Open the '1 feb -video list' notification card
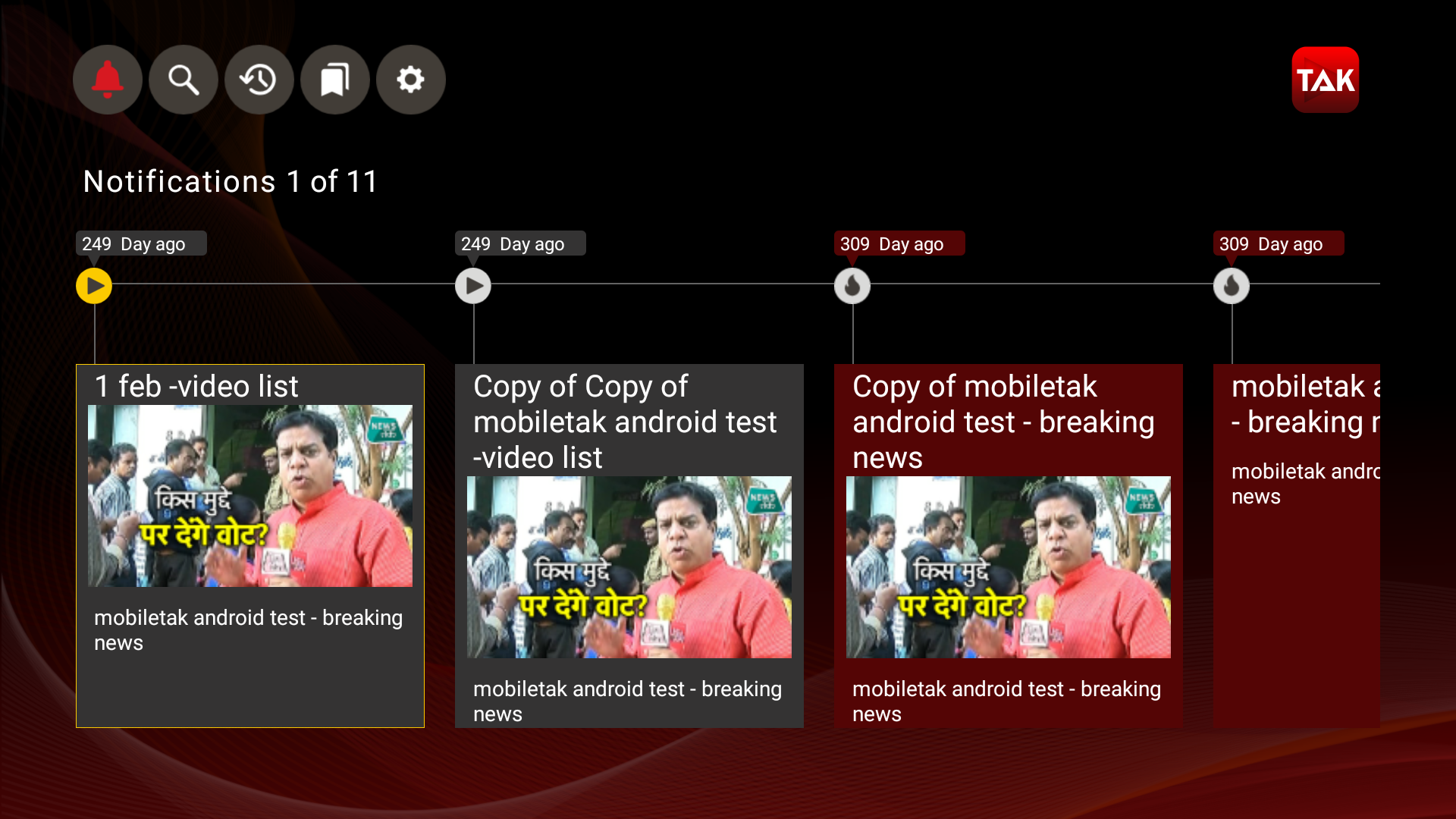Image resolution: width=1456 pixels, height=819 pixels. coord(249,544)
